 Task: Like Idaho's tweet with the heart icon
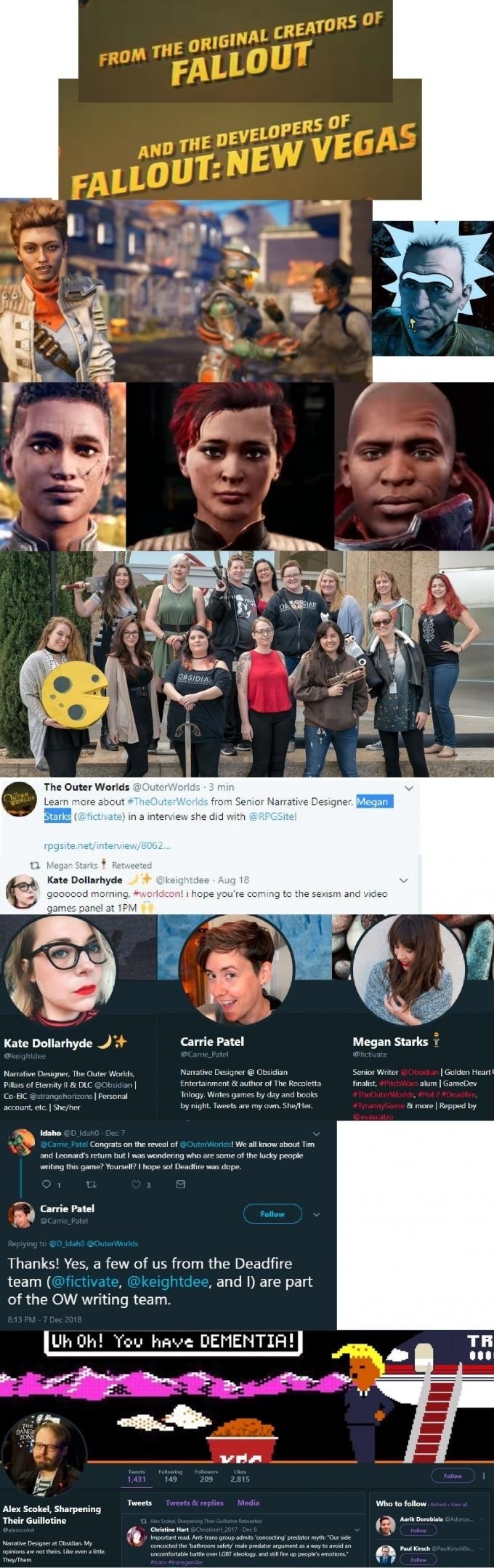[135, 1184]
